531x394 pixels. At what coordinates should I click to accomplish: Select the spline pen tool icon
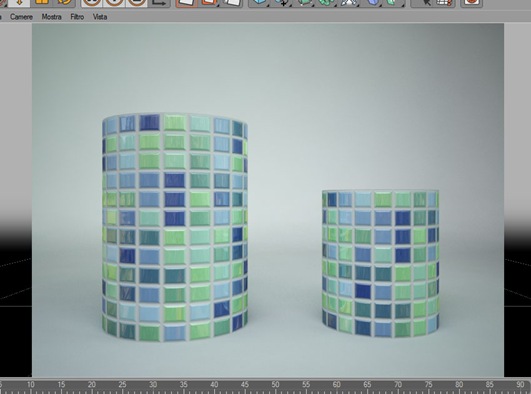pyautogui.click(x=282, y=3)
